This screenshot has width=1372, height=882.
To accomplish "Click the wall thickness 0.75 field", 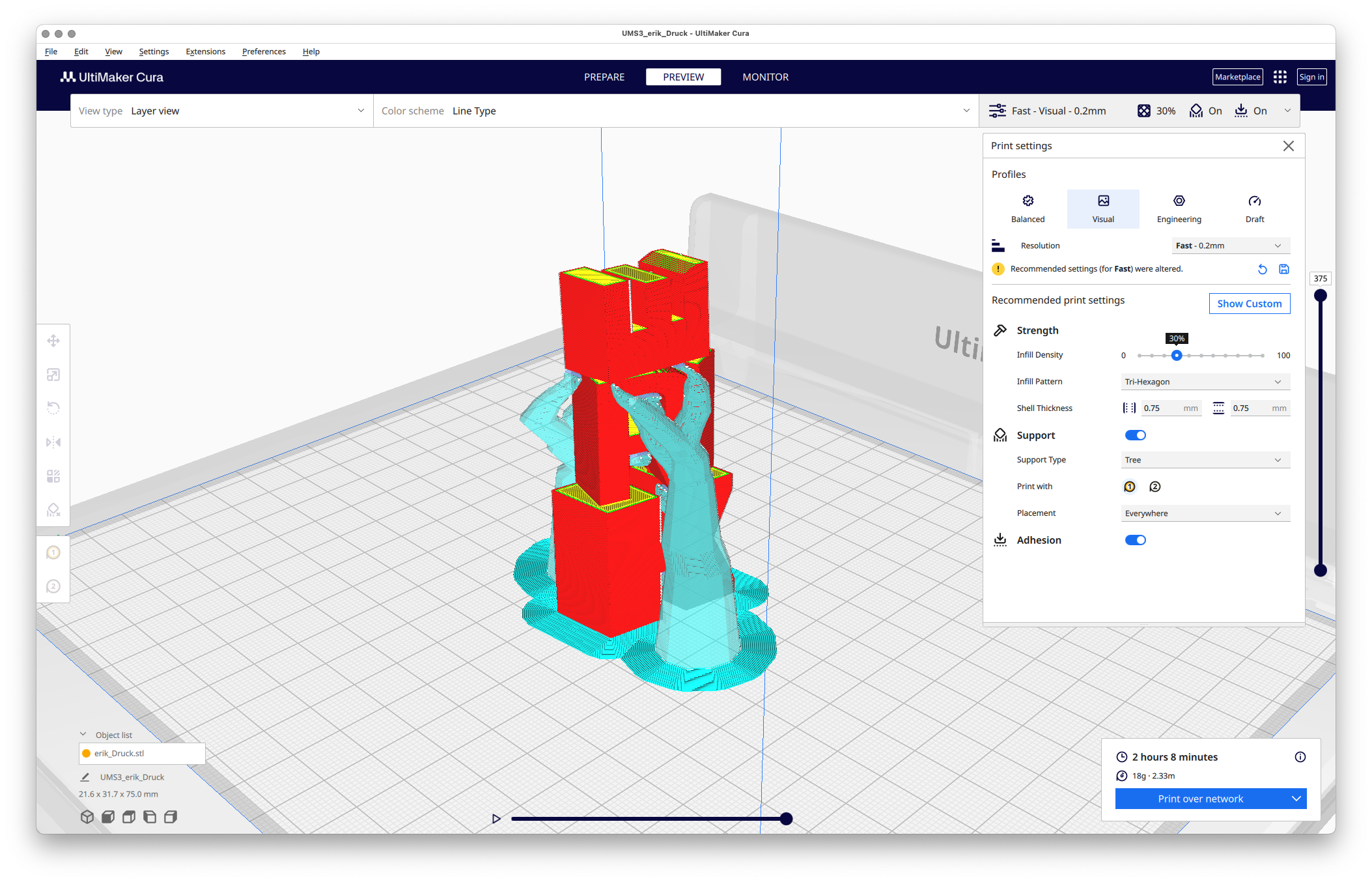I will pos(1171,408).
